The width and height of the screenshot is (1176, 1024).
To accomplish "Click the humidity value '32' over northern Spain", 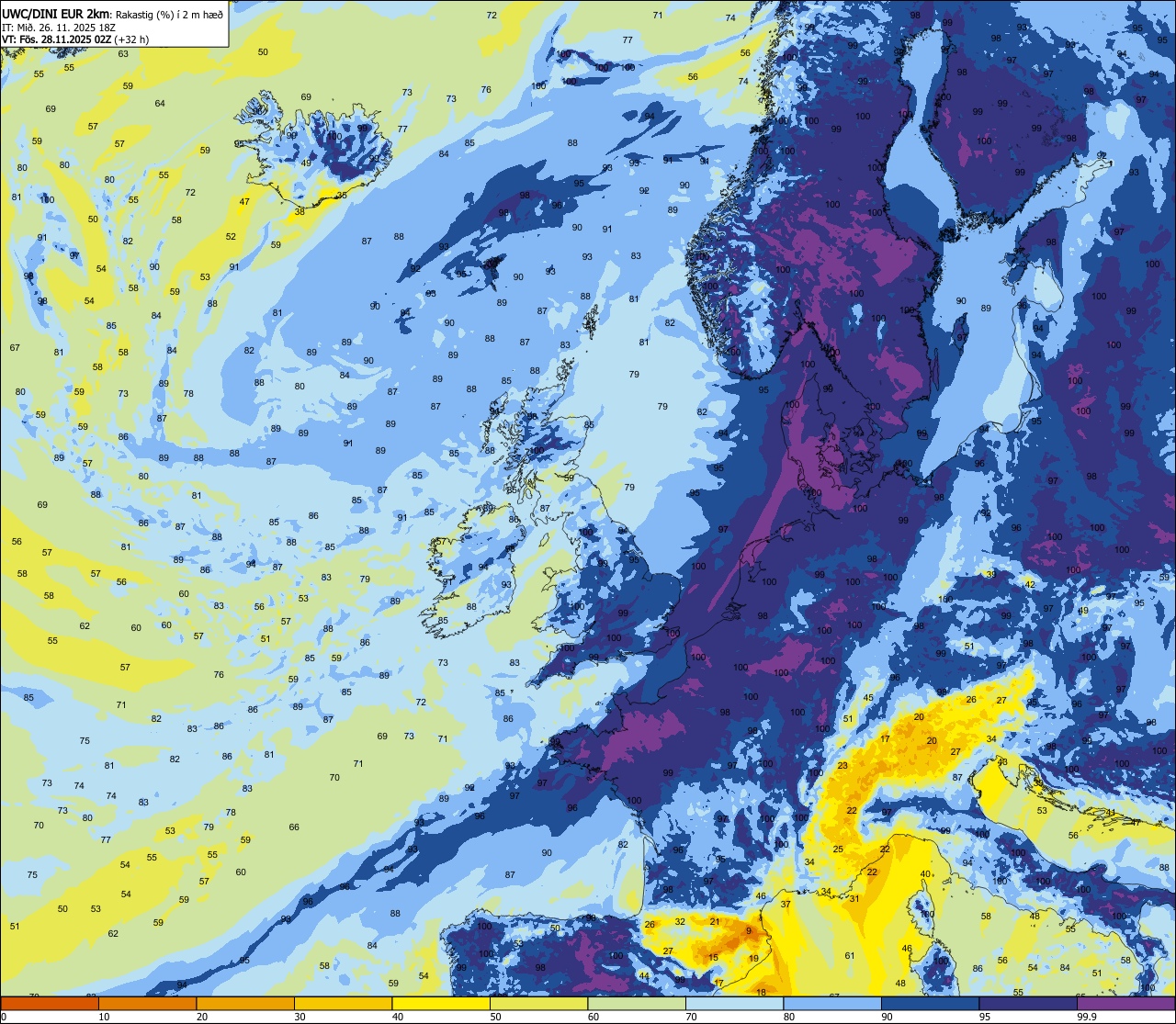I will tap(680, 921).
